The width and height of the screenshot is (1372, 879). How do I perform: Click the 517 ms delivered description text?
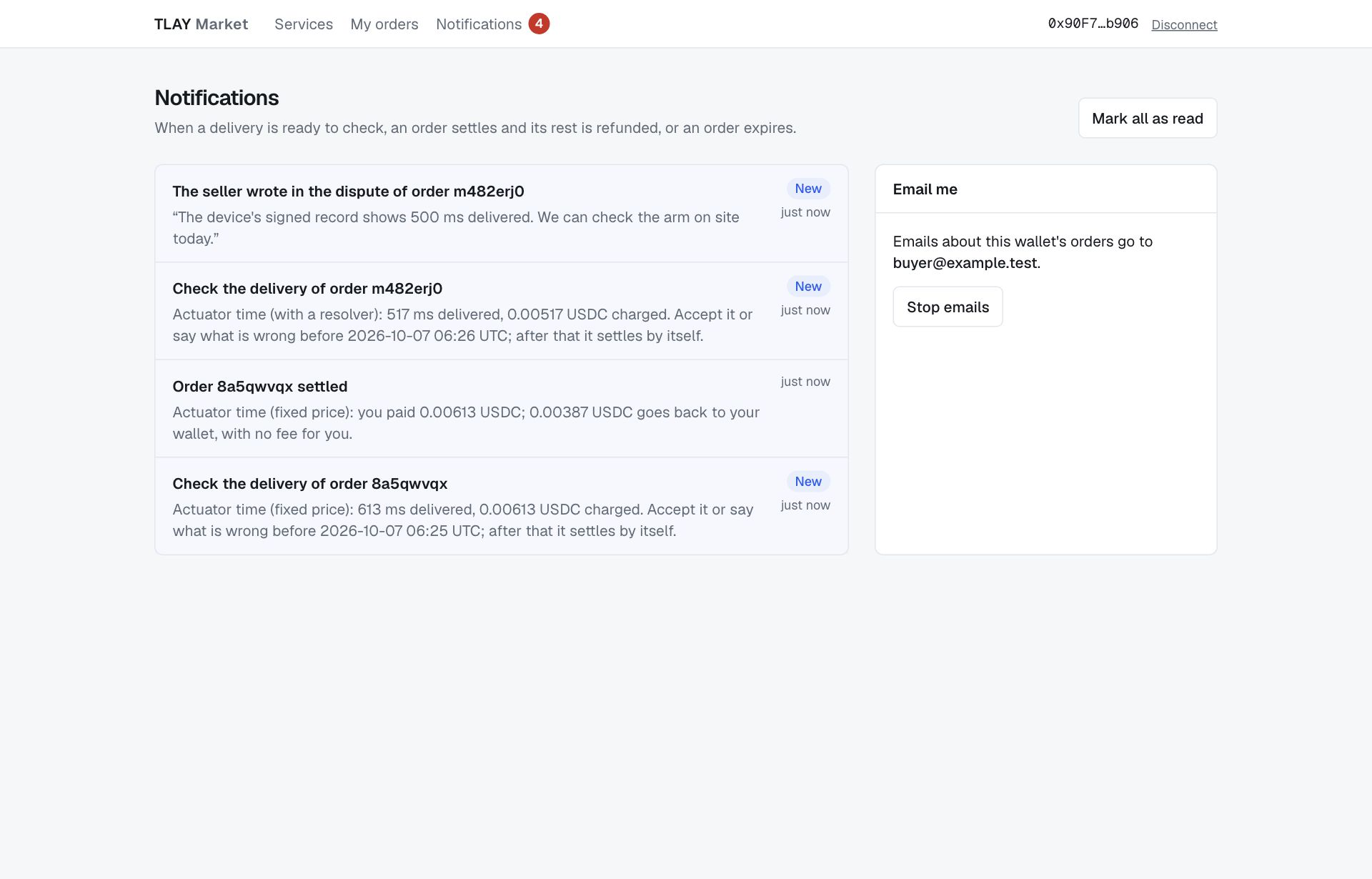click(x=462, y=325)
